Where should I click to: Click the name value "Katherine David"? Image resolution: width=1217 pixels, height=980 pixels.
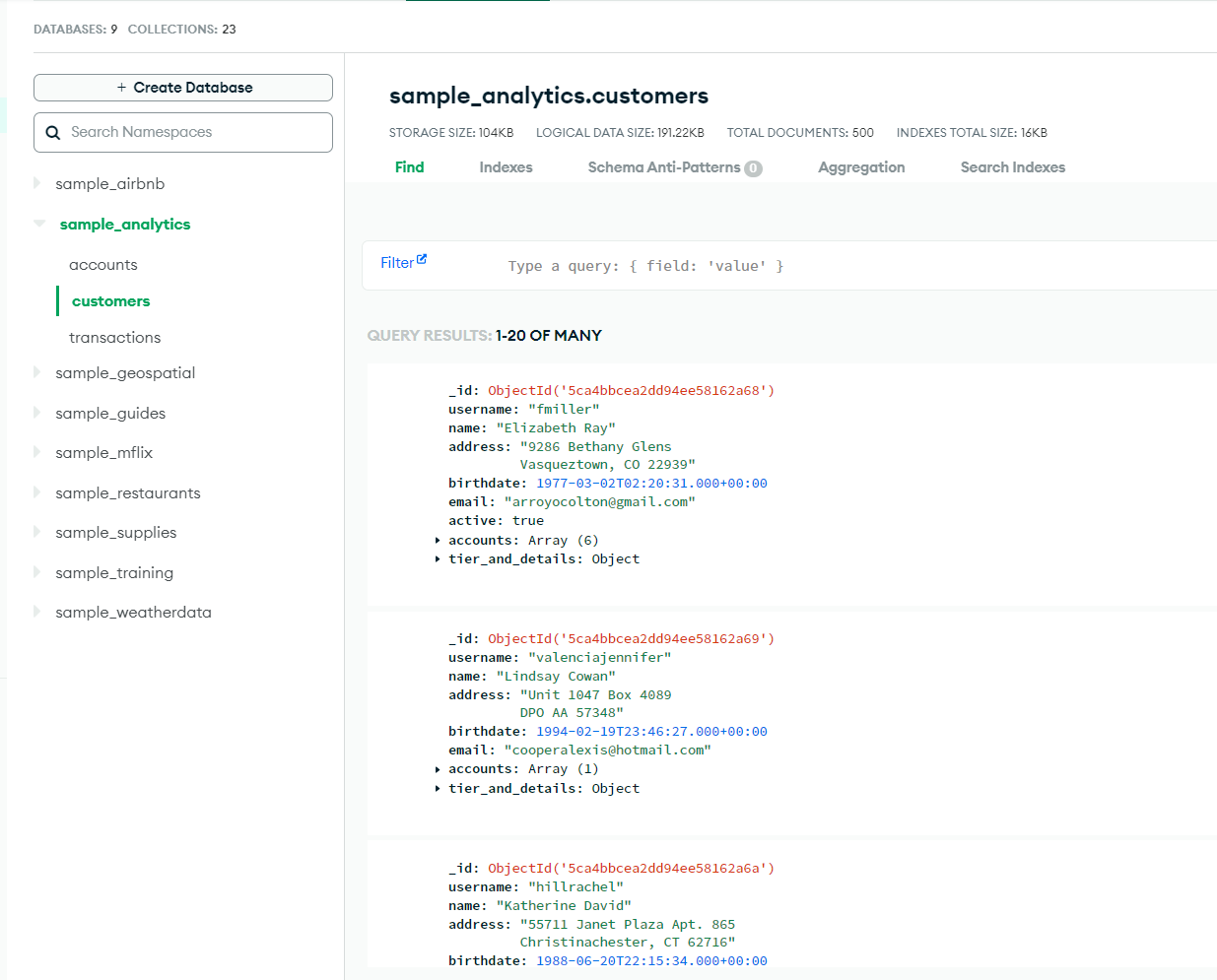tap(564, 905)
